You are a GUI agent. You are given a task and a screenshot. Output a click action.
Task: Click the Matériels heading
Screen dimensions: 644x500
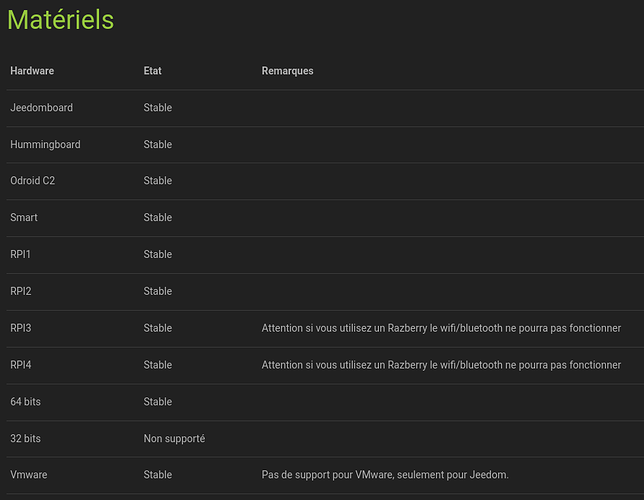[60, 20]
